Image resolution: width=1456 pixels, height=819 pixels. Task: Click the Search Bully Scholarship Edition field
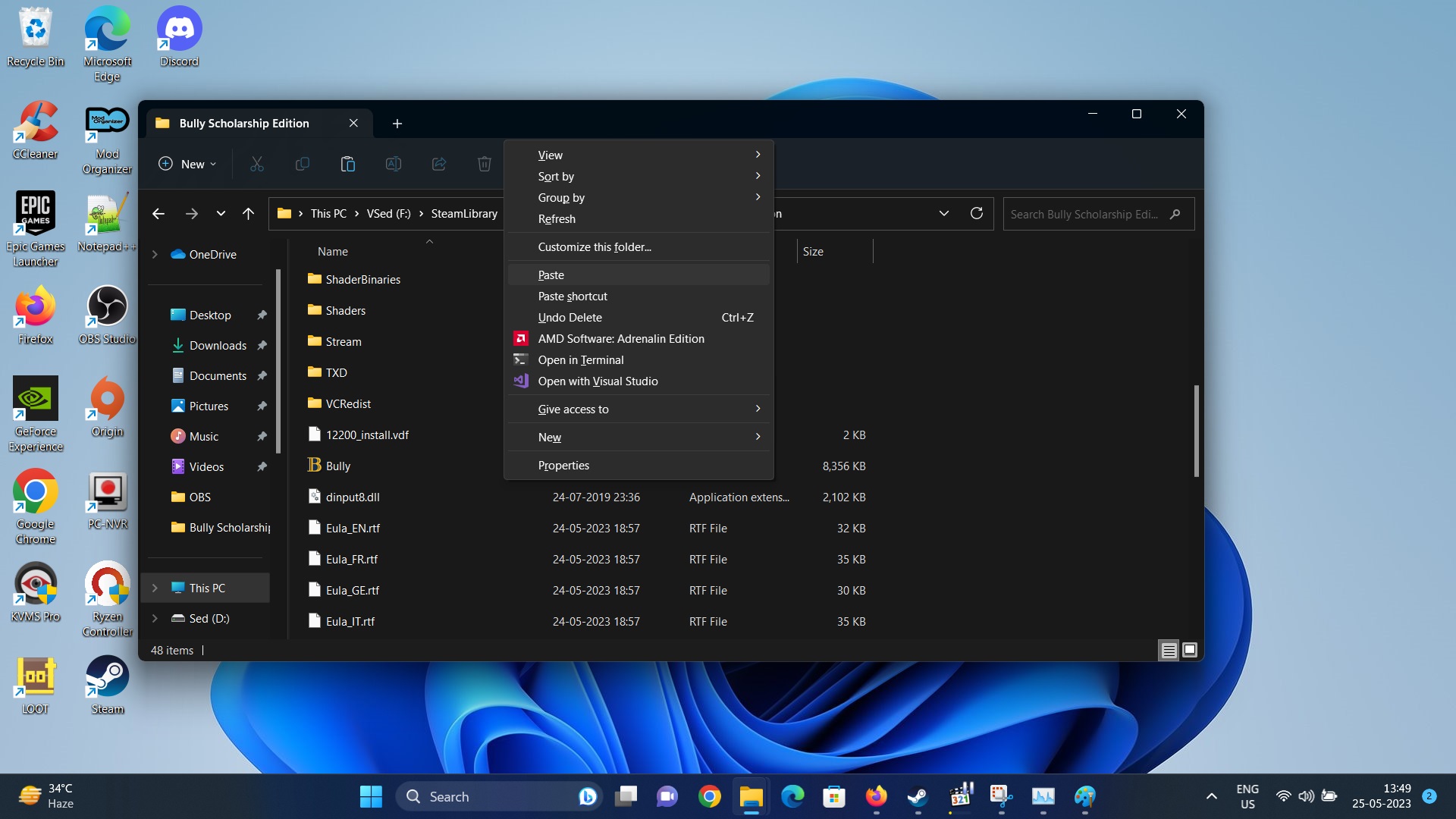click(1084, 215)
